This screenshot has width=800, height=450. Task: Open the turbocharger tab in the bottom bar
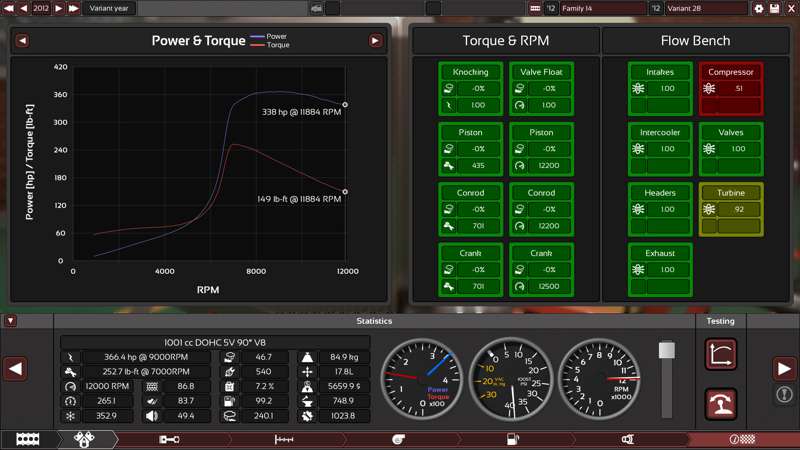pyautogui.click(x=398, y=439)
